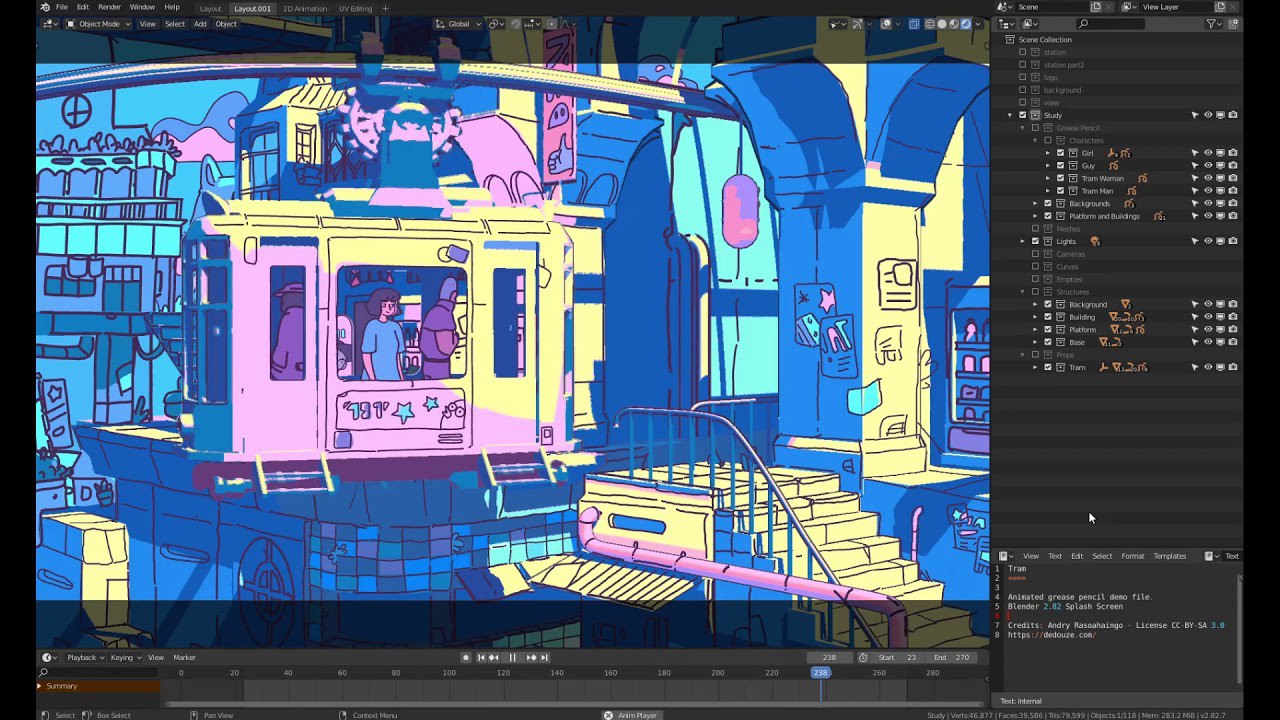Image resolution: width=1280 pixels, height=720 pixels.
Task: Jump to previous keyframe
Action: 494,657
